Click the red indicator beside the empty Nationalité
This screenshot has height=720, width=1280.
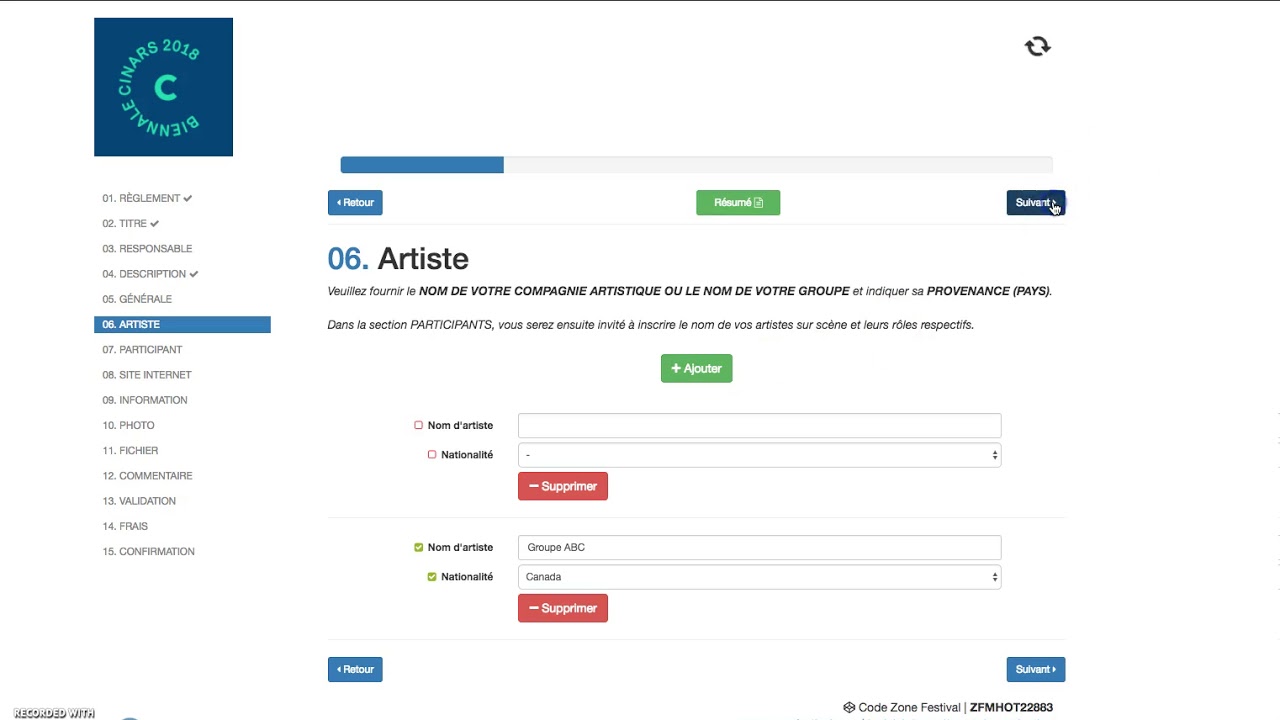click(x=432, y=454)
